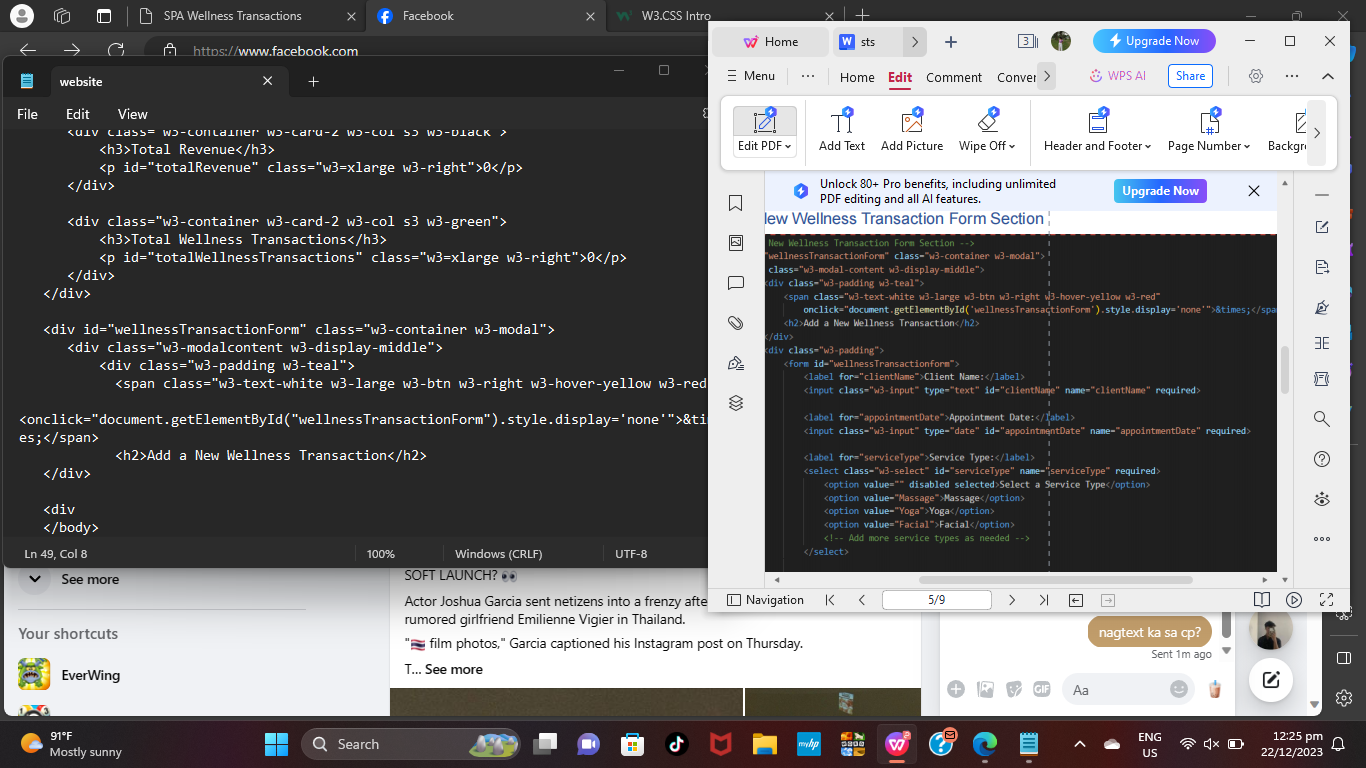Click the Upgrade Now banner button

pos(1160,191)
